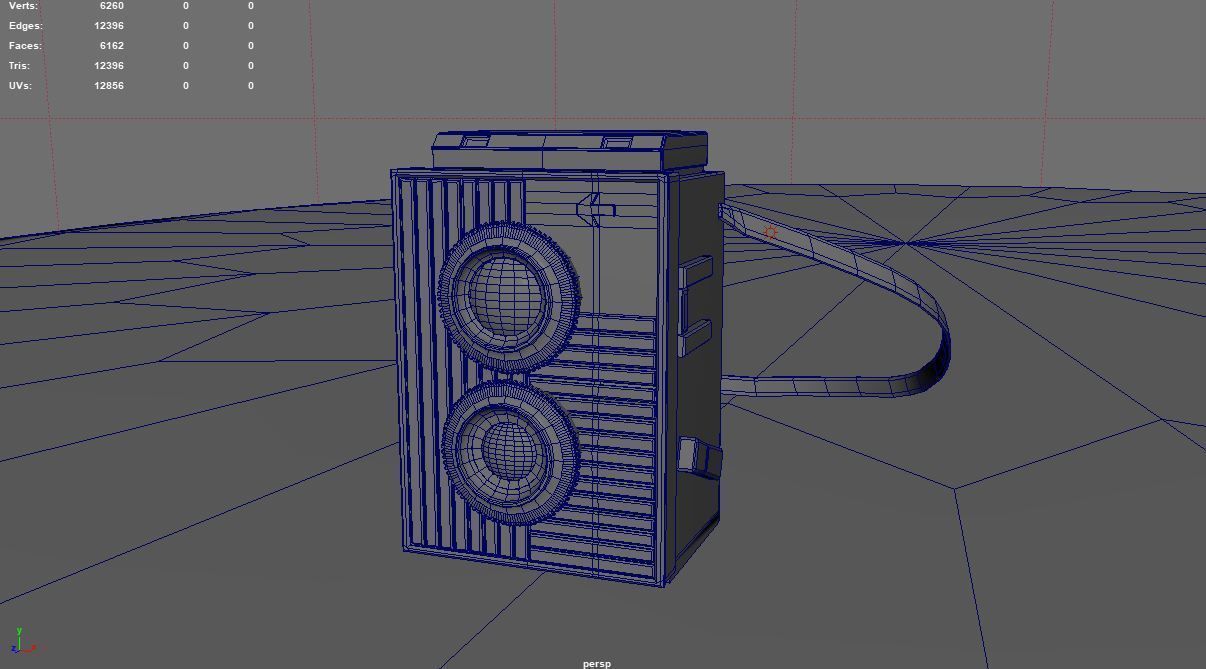Click the XYZ view axis gizmo
The image size is (1206, 669).
tap(24, 641)
